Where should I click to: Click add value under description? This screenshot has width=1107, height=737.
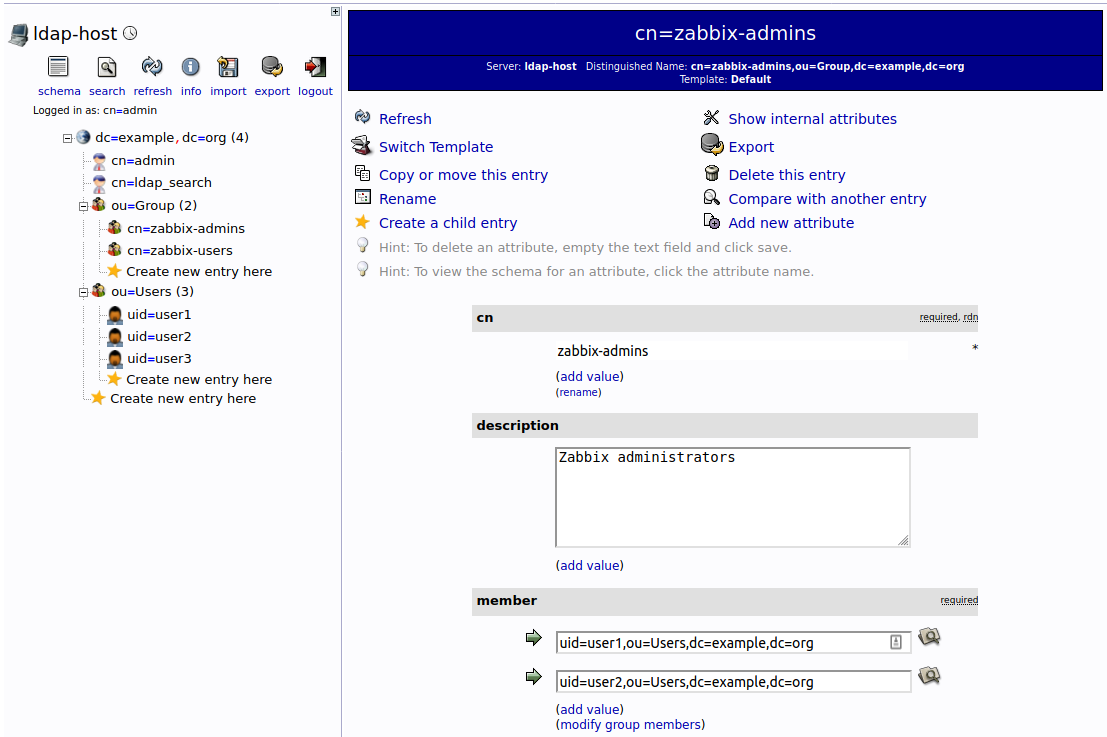590,565
